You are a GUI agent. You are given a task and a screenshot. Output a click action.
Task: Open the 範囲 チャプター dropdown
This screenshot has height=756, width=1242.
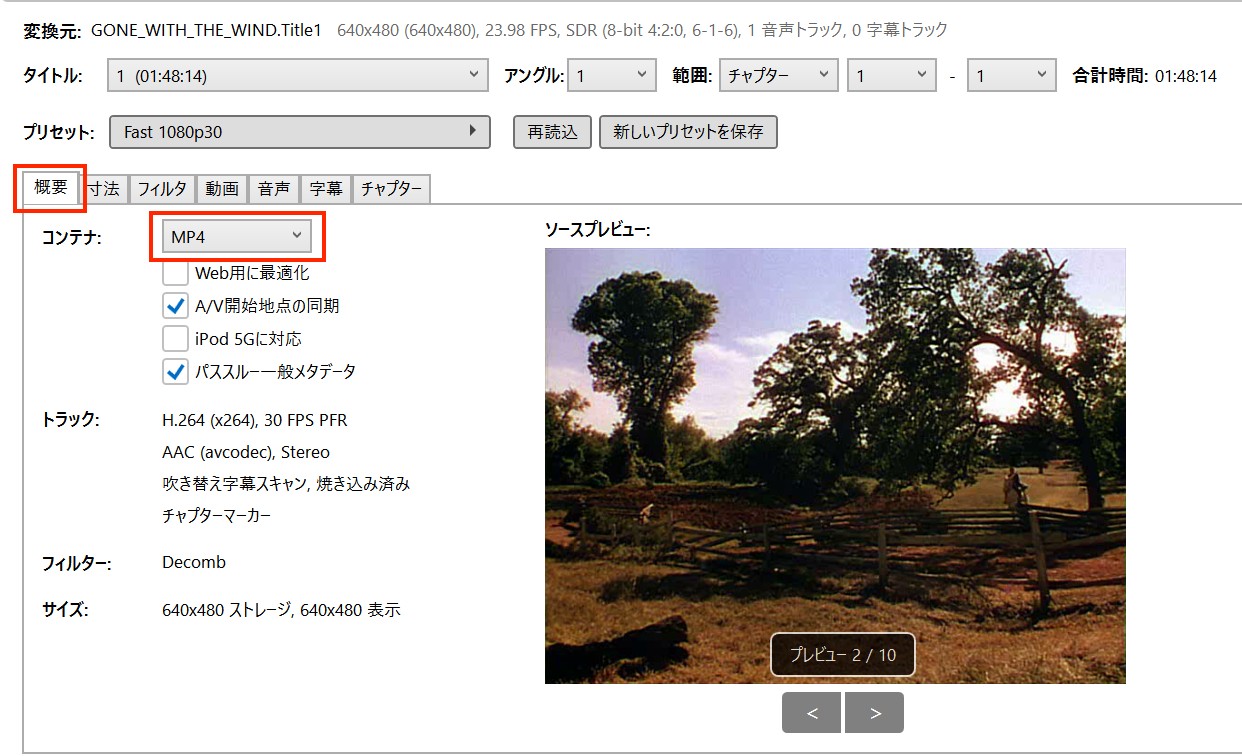pos(778,76)
